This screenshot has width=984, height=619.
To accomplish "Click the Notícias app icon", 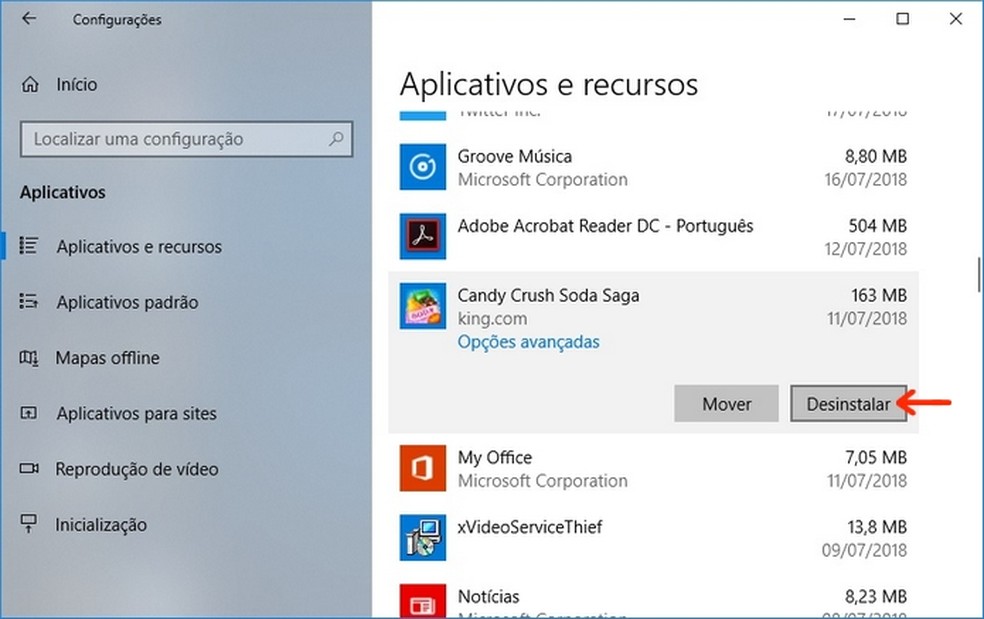I will click(x=422, y=602).
